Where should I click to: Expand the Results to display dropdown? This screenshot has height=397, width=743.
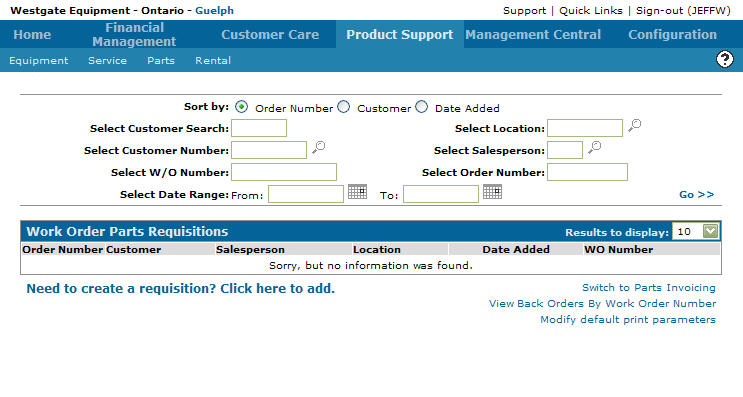click(710, 231)
